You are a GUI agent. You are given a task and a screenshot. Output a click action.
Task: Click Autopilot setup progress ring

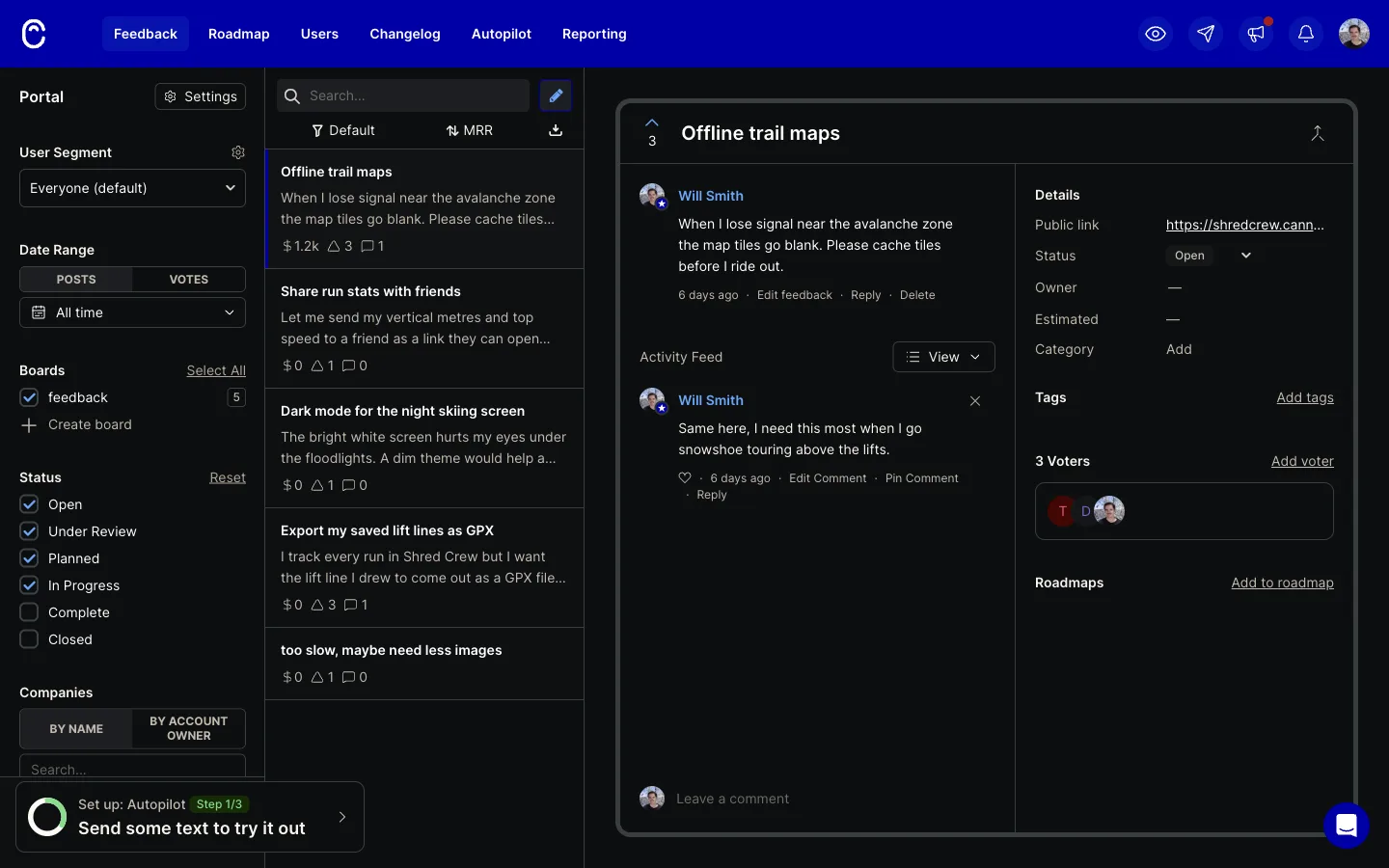point(47,817)
